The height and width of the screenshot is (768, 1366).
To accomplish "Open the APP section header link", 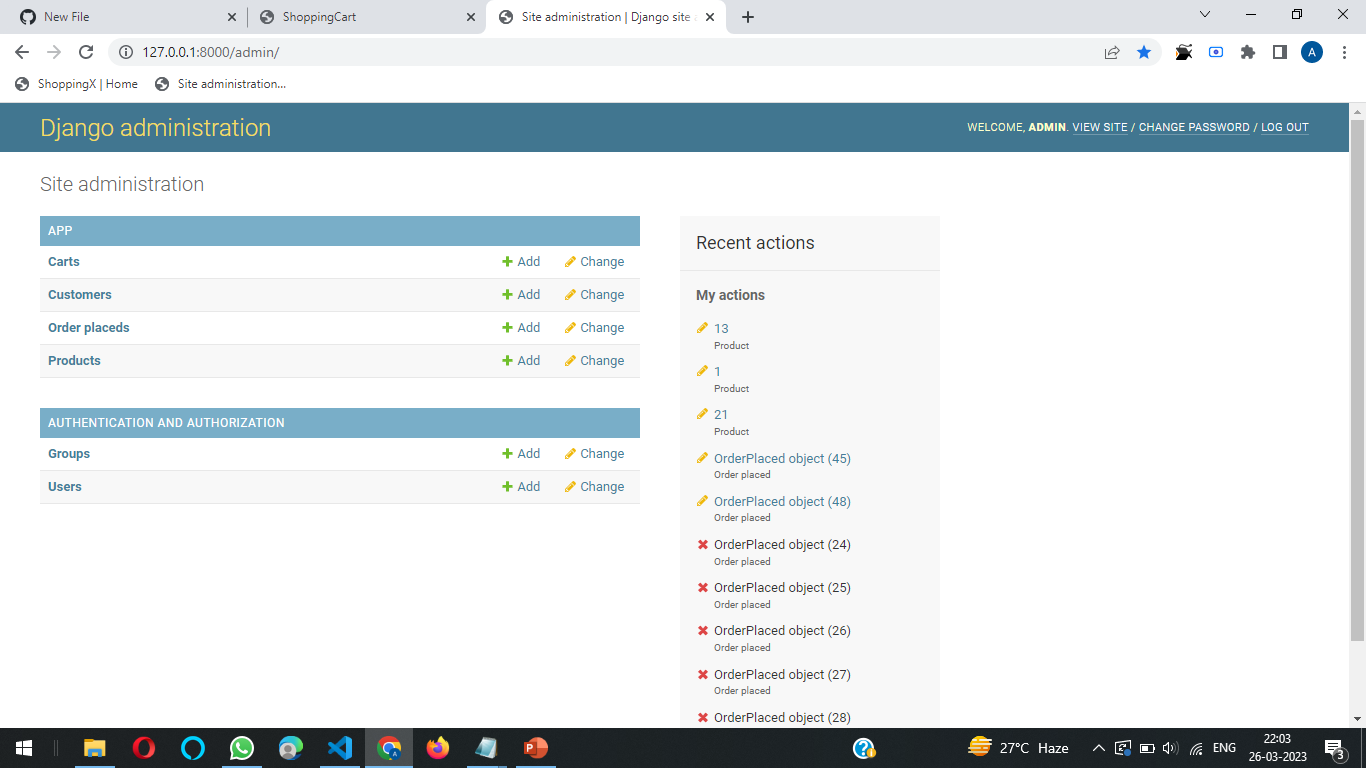I will tap(60, 231).
